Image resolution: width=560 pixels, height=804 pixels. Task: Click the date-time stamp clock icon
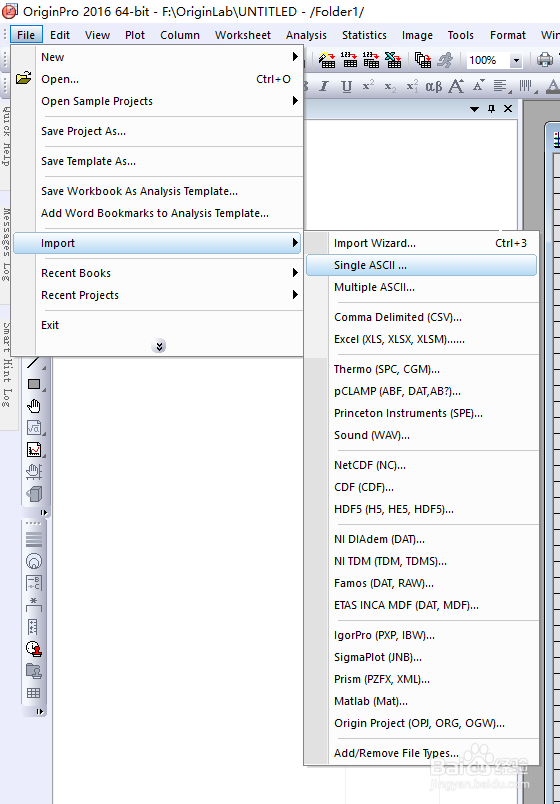34,649
